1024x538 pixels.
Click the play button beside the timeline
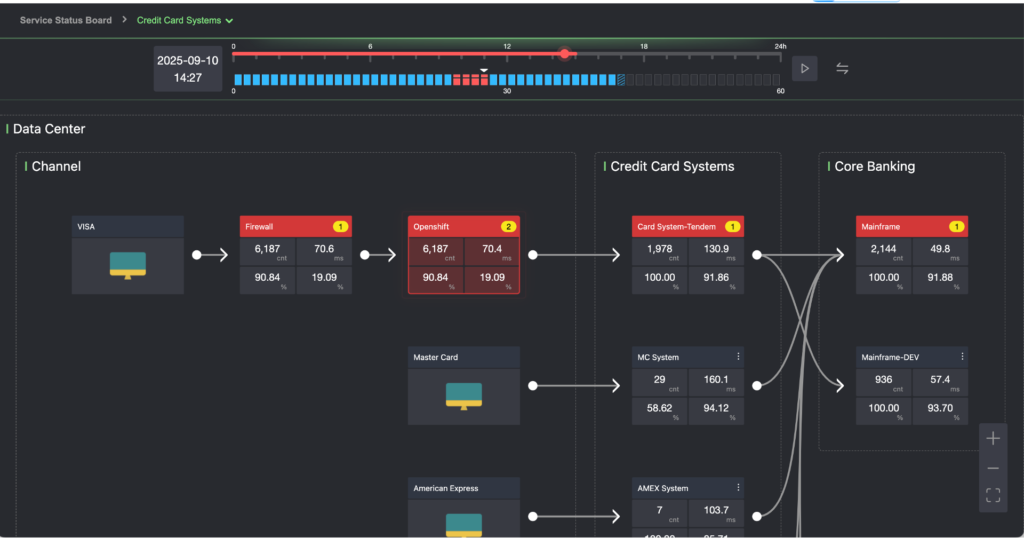pos(805,68)
